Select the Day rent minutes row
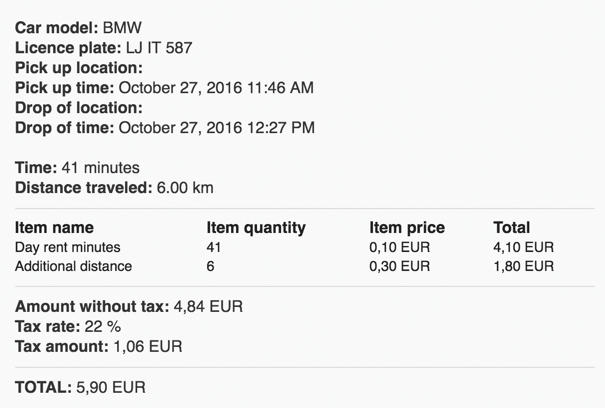This screenshot has width=605, height=408. point(284,247)
